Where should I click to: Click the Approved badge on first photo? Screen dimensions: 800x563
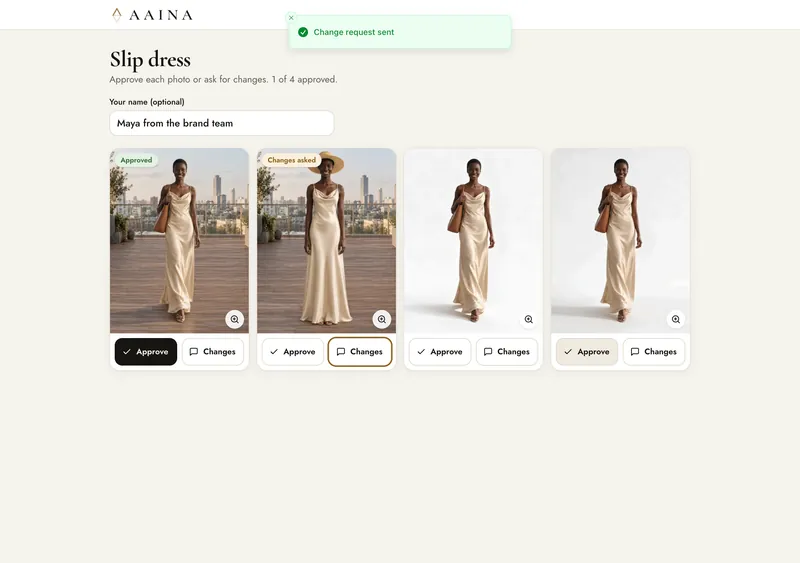pos(136,160)
